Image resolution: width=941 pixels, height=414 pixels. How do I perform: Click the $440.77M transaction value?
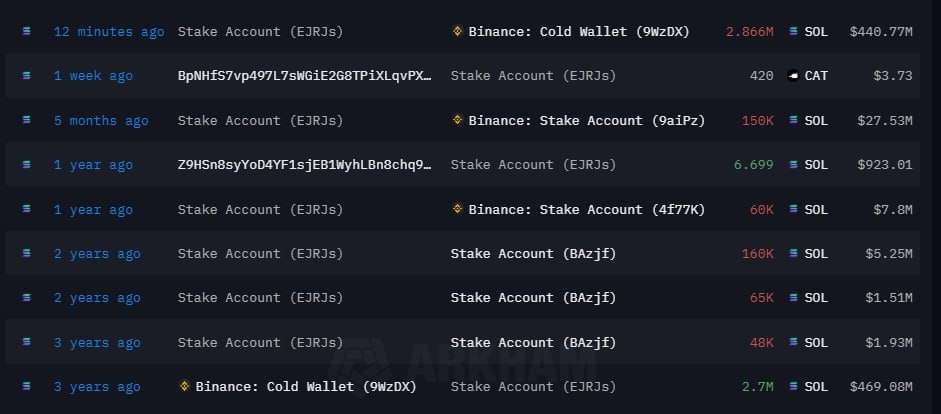click(881, 32)
